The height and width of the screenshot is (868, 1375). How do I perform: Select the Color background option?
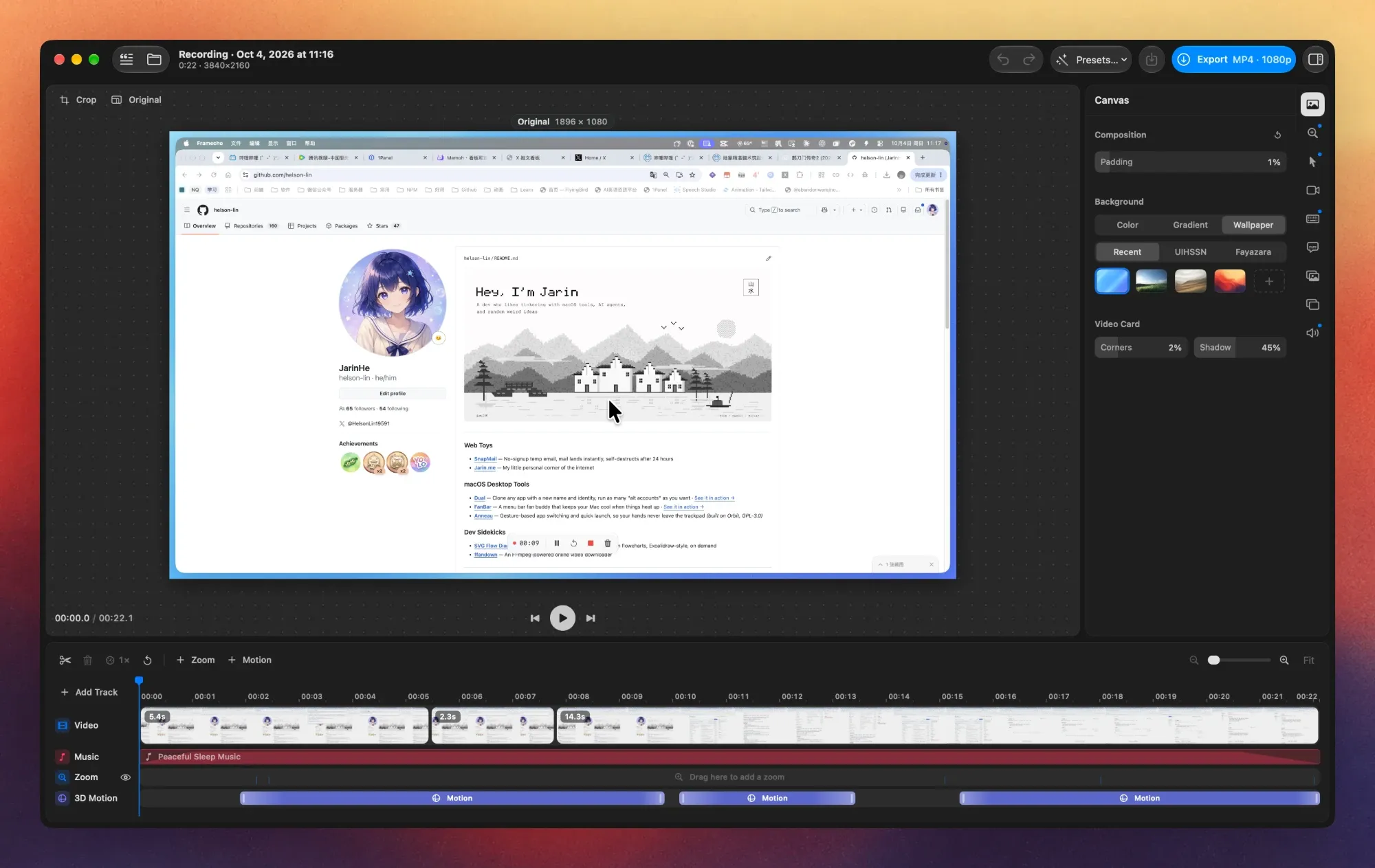click(x=1127, y=225)
